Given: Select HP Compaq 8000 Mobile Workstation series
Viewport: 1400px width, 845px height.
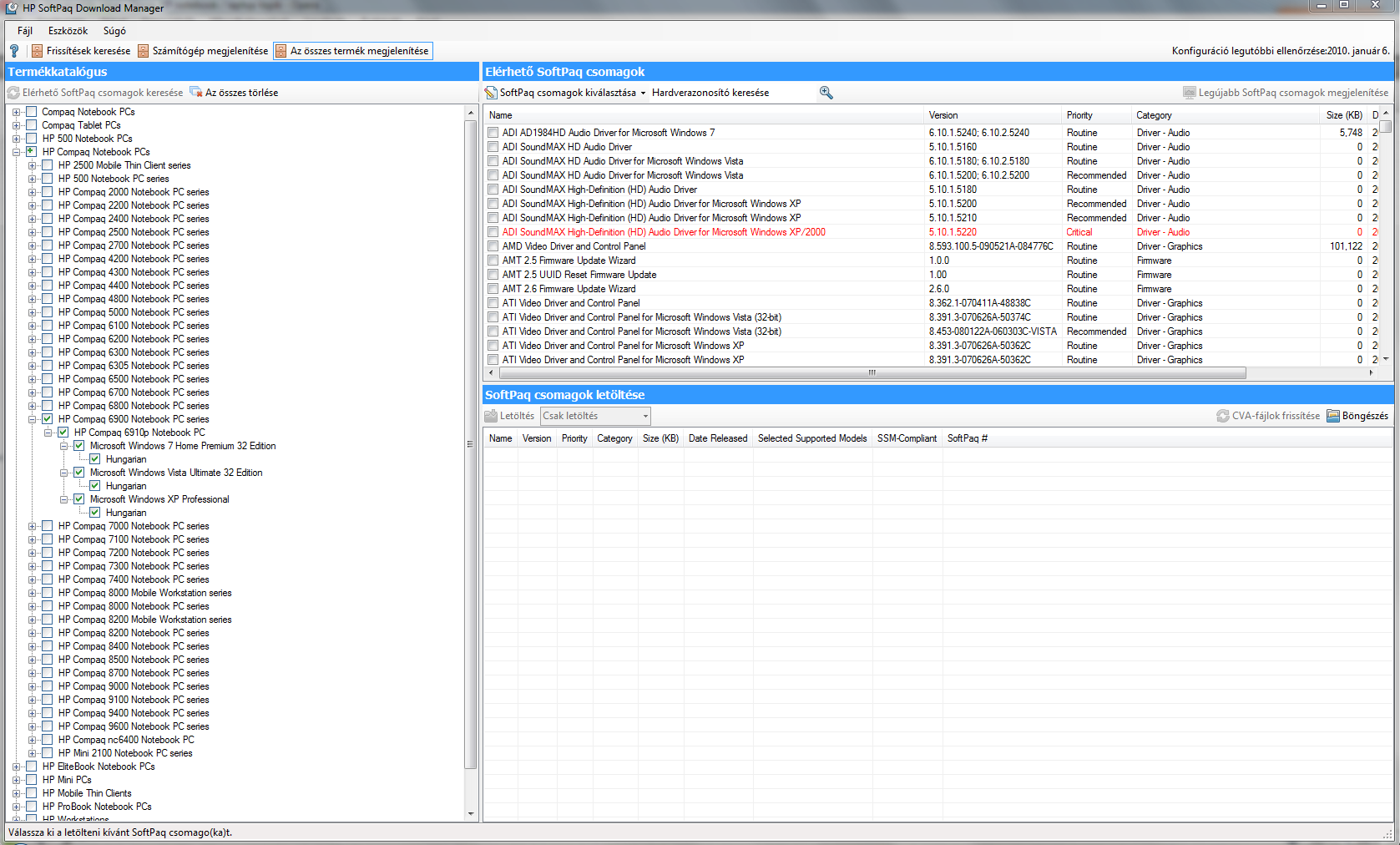Looking at the screenshot, I should tap(145, 593).
